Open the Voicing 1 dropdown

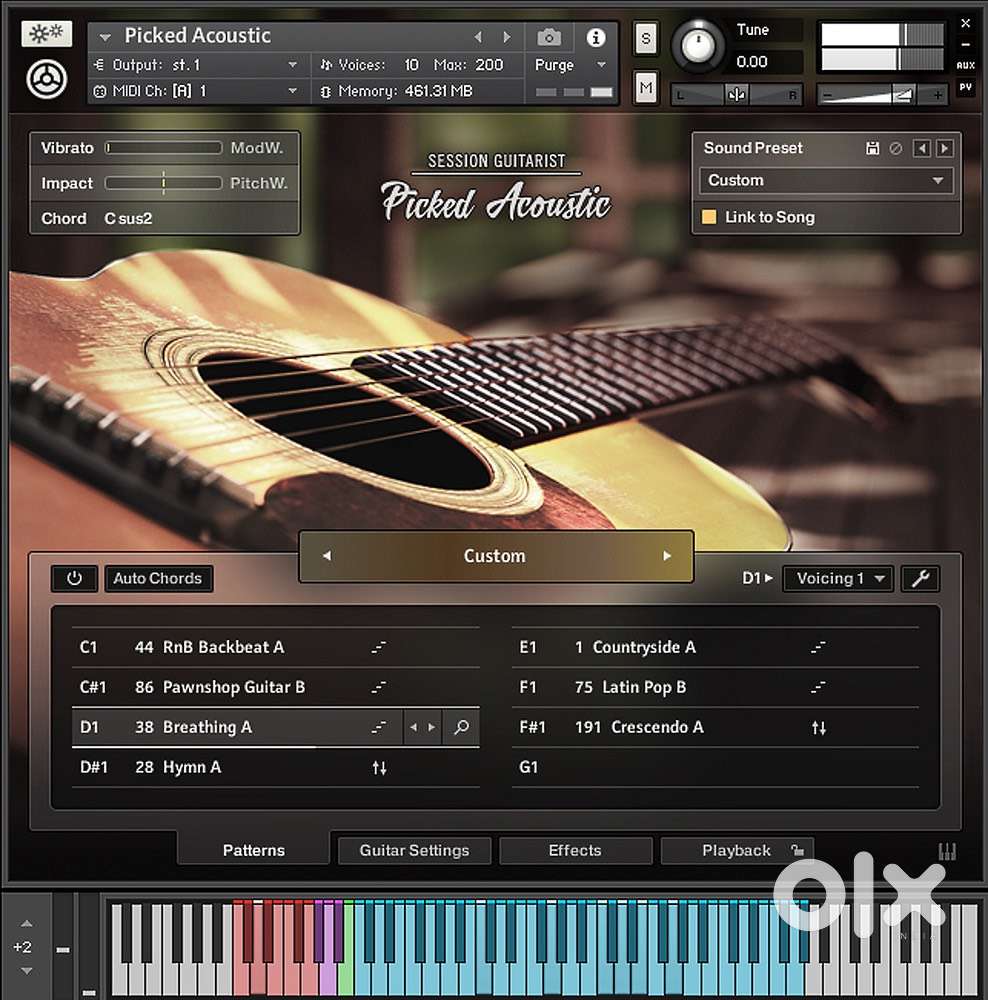click(x=838, y=578)
